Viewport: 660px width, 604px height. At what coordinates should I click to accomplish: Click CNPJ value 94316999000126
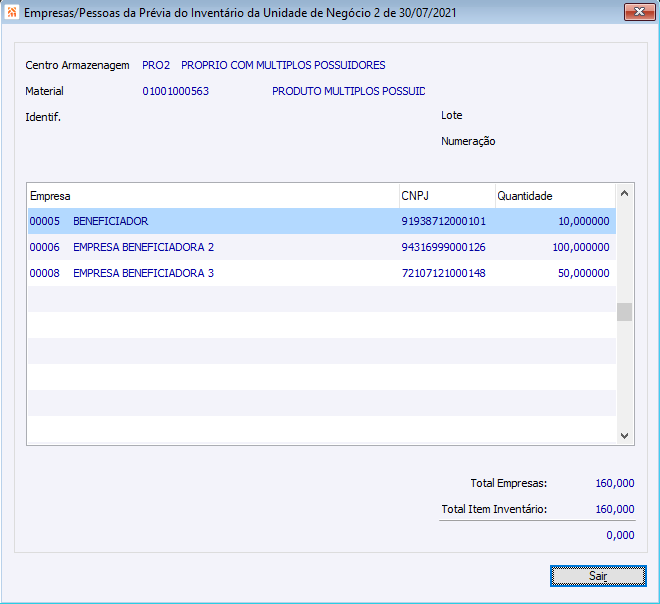tap(444, 247)
